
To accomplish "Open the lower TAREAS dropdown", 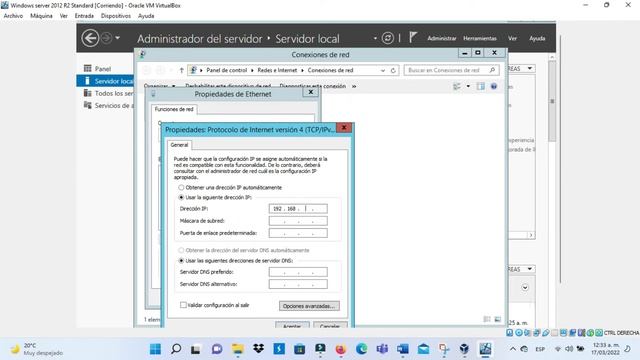I will pyautogui.click(x=529, y=269).
